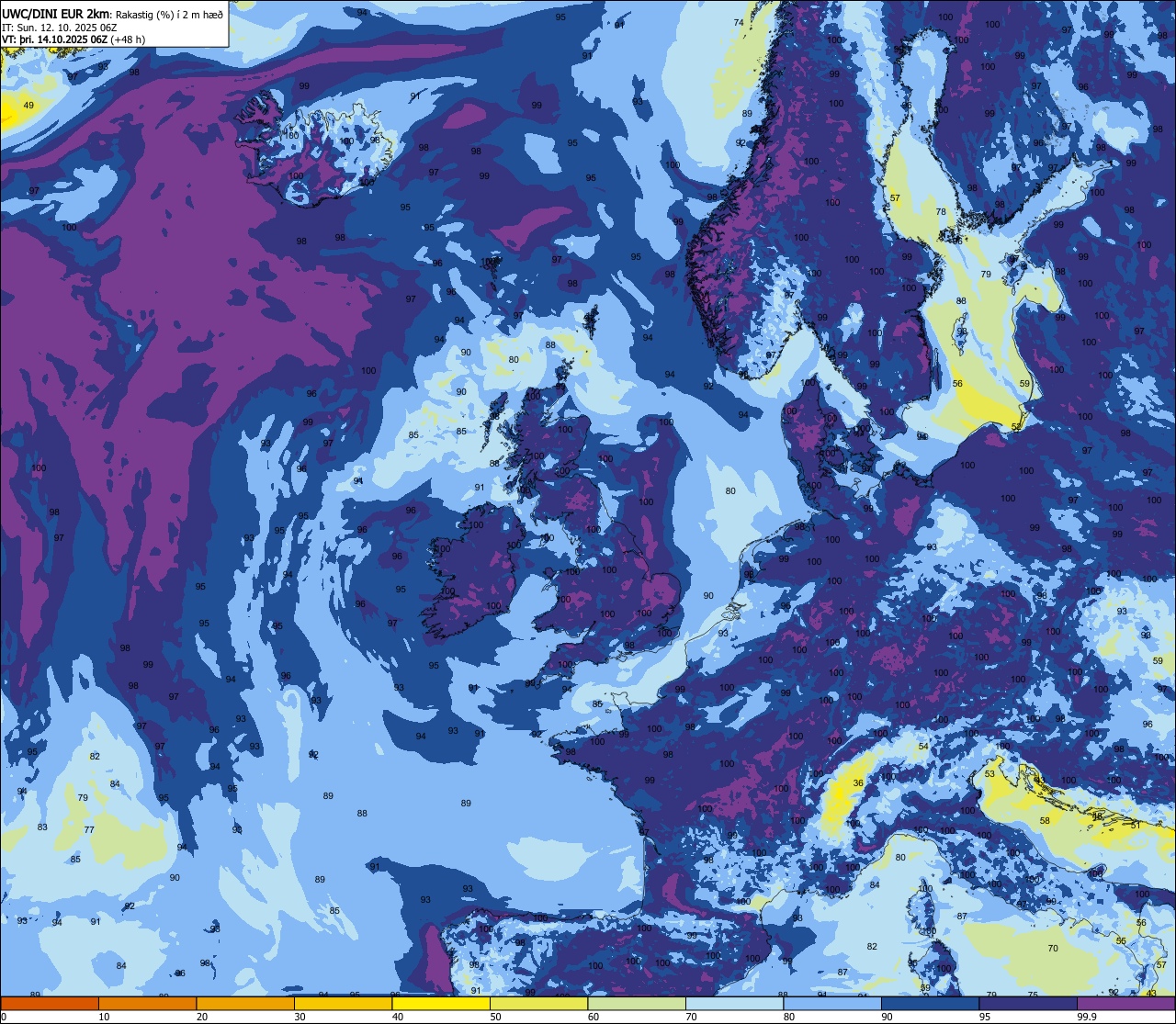The height and width of the screenshot is (1024, 1176).
Task: Click the 90–95 dark blue legend swatch
Action: pos(930,1003)
